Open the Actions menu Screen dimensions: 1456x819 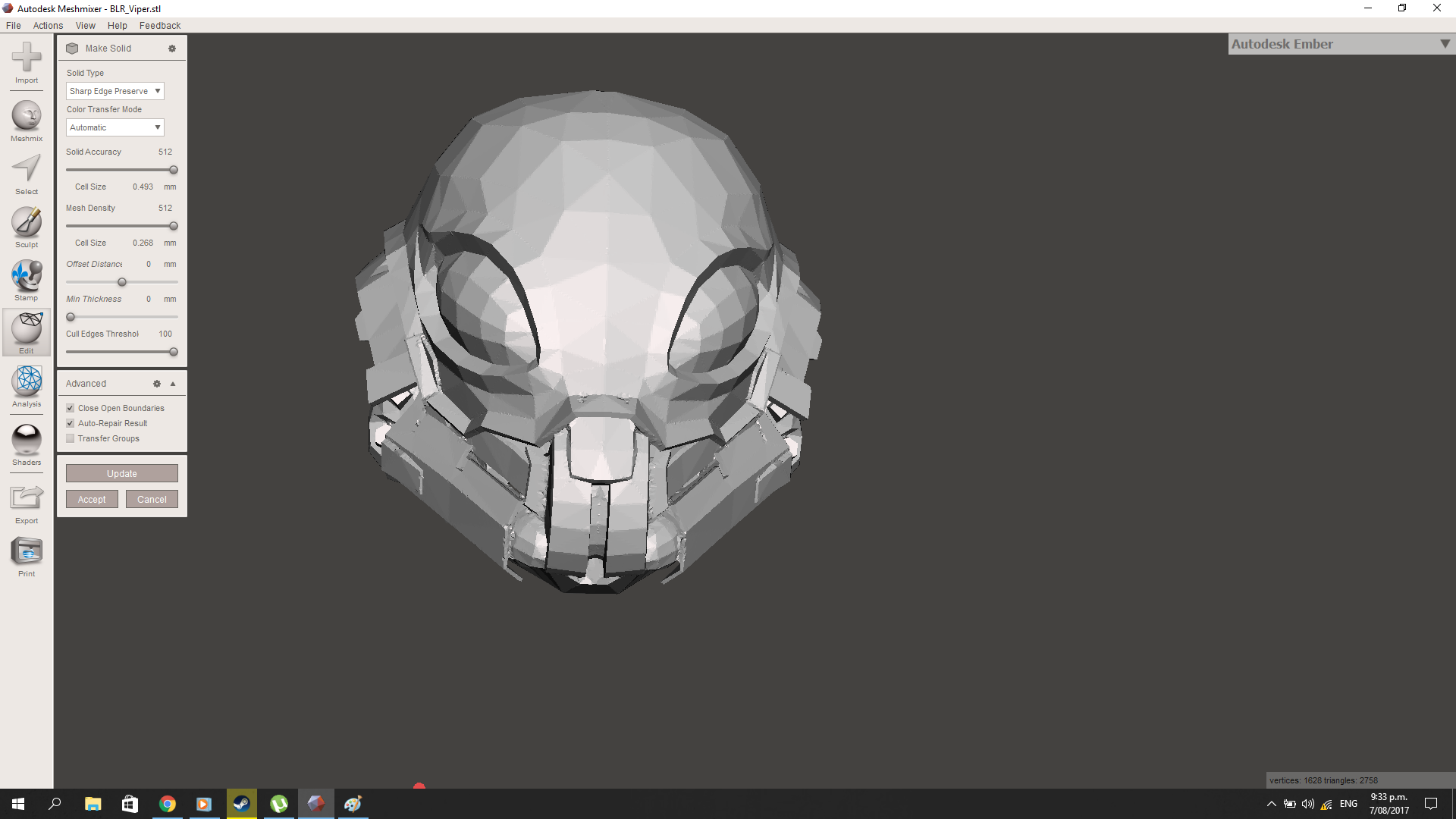coord(48,26)
